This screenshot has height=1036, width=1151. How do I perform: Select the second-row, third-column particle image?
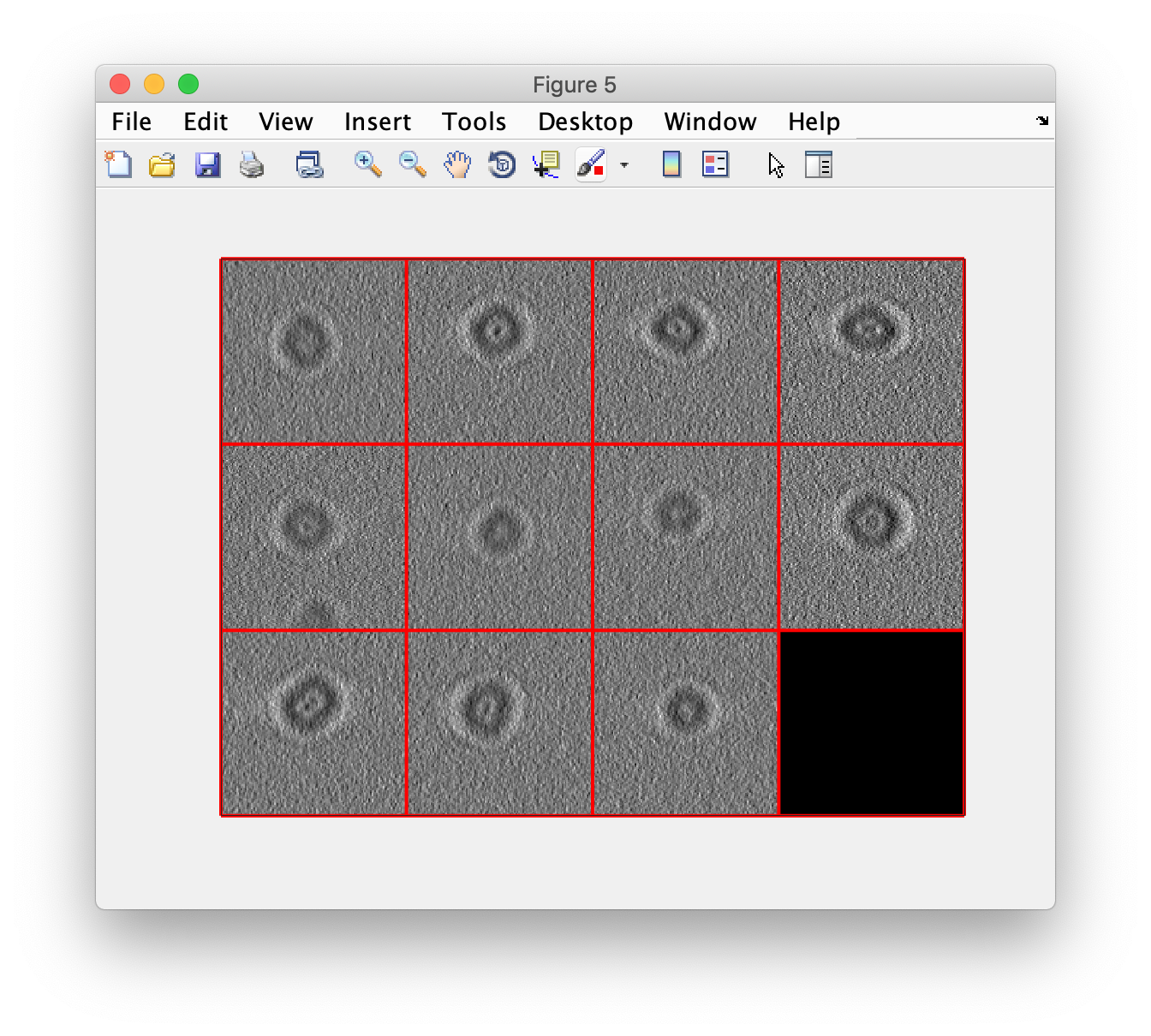click(685, 537)
